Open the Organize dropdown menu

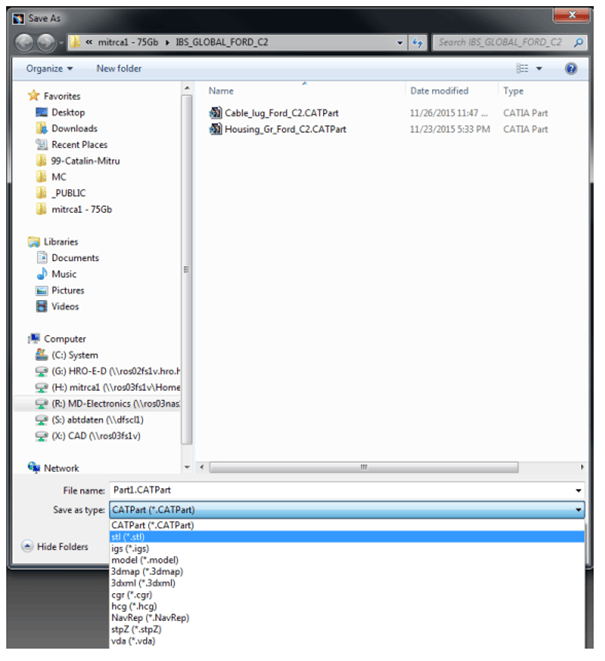[x=49, y=68]
